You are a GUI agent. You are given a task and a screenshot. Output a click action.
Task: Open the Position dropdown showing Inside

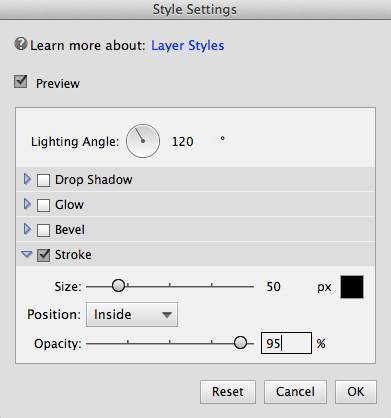(132, 314)
